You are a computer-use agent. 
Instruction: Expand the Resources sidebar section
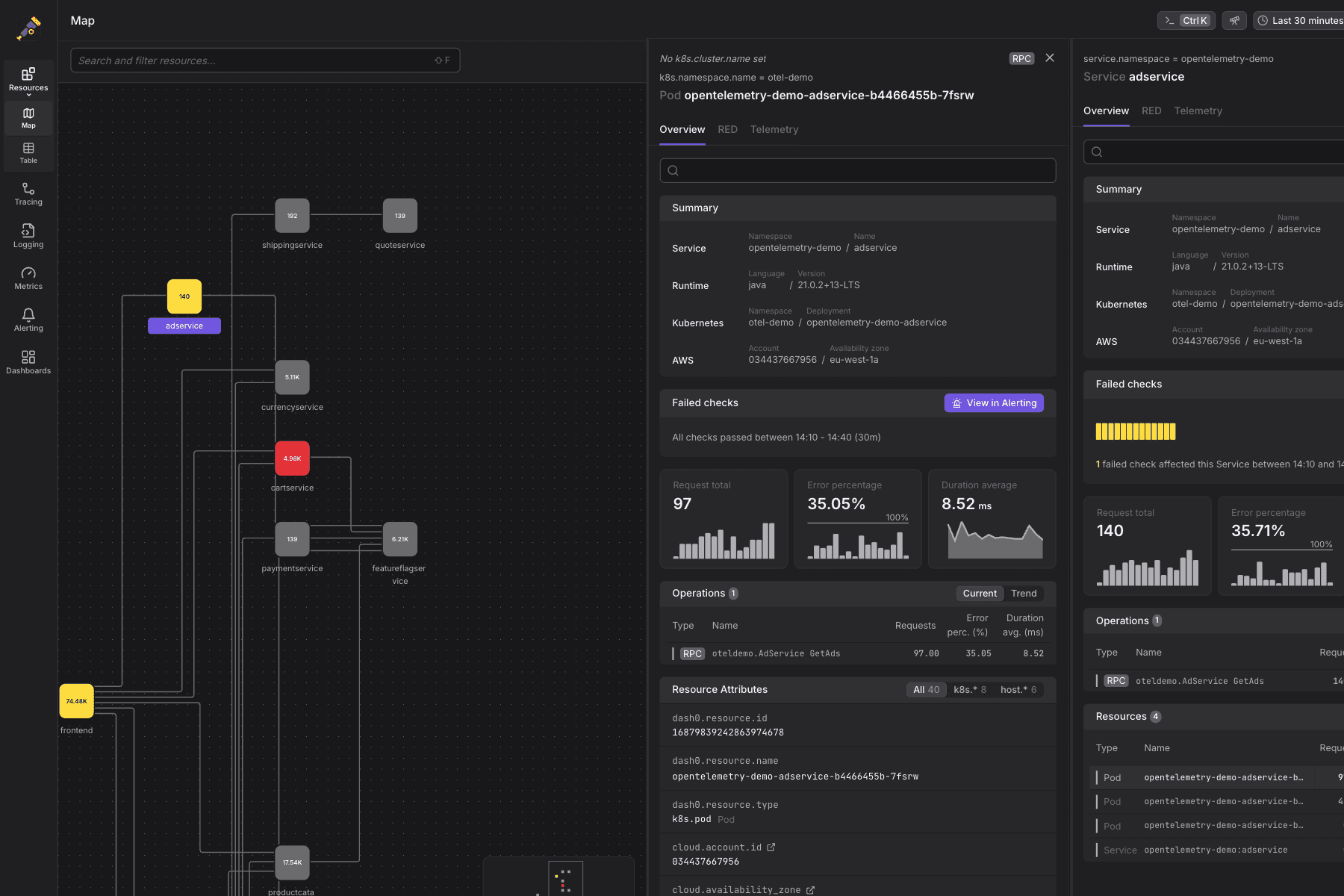[28, 80]
